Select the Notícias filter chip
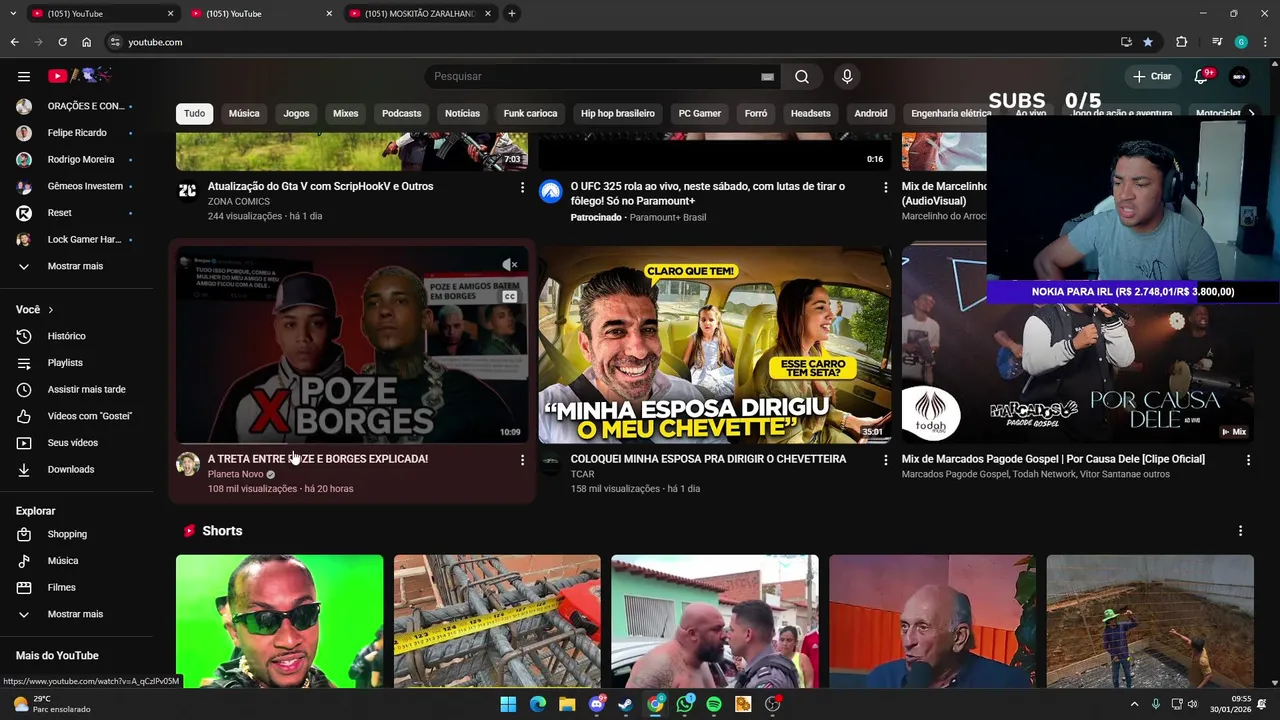Image resolution: width=1280 pixels, height=720 pixels. (462, 113)
